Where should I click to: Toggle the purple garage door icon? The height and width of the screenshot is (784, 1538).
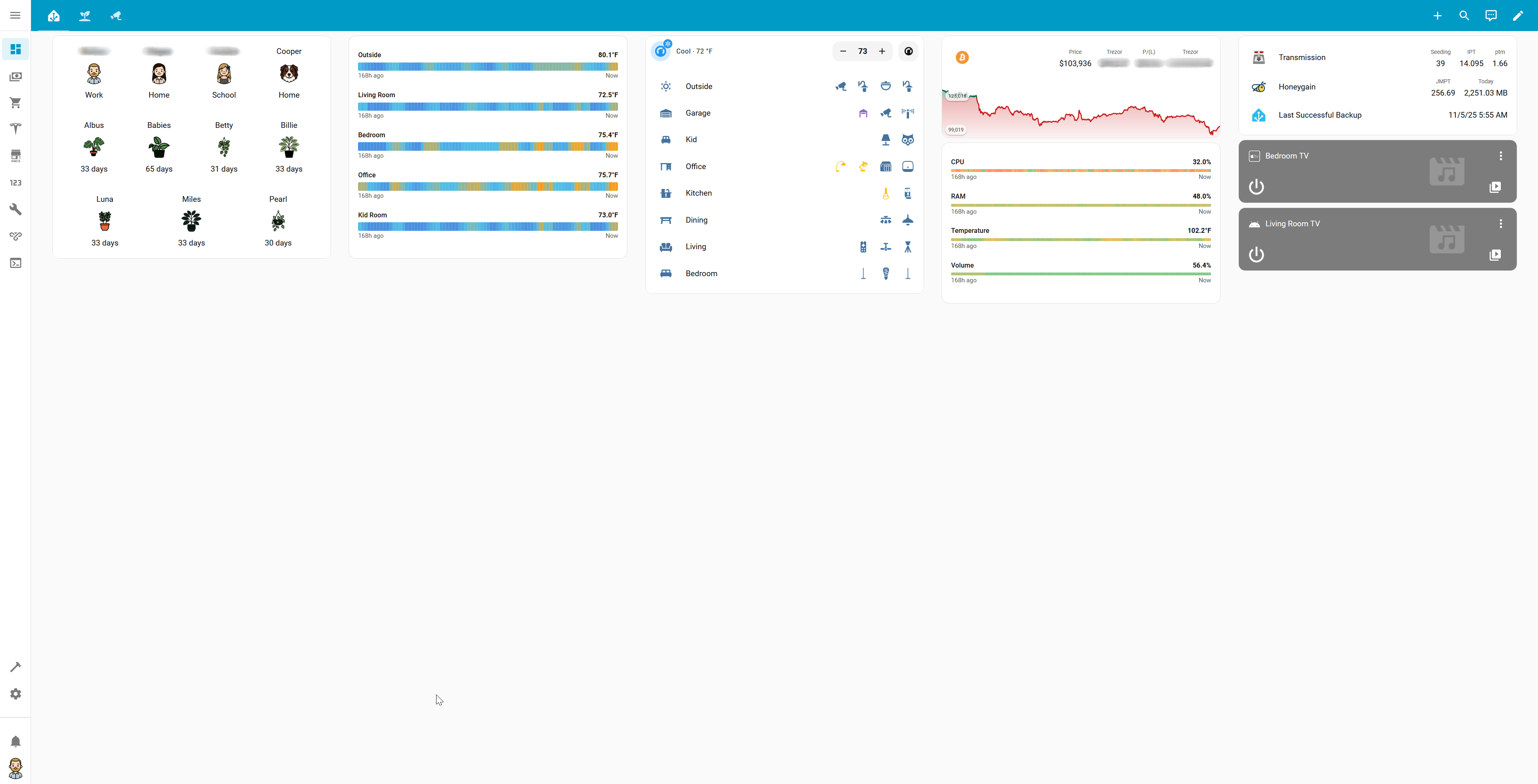point(863,113)
